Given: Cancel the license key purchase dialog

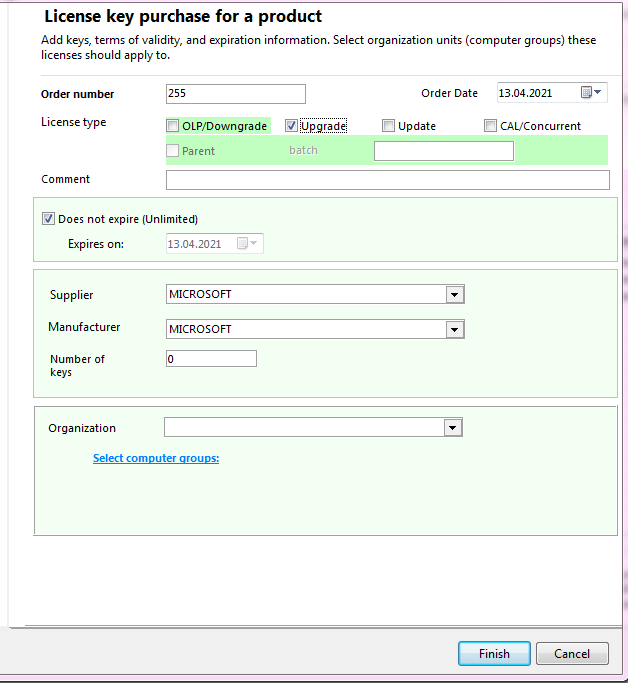Looking at the screenshot, I should [x=572, y=654].
